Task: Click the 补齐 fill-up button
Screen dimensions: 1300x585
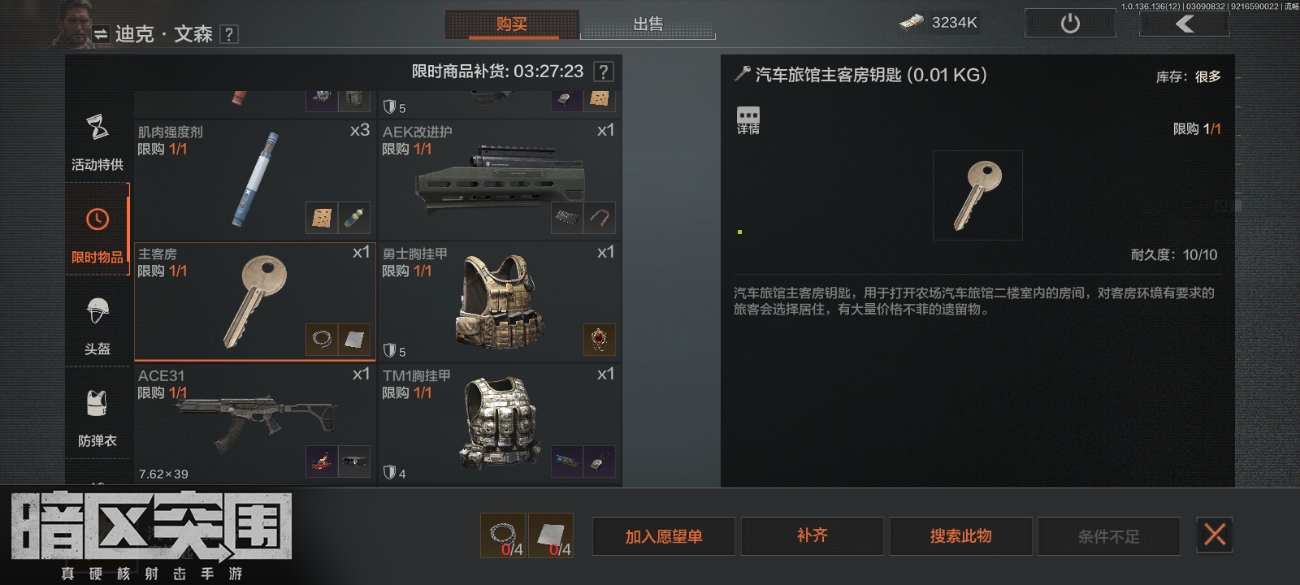Action: 812,536
